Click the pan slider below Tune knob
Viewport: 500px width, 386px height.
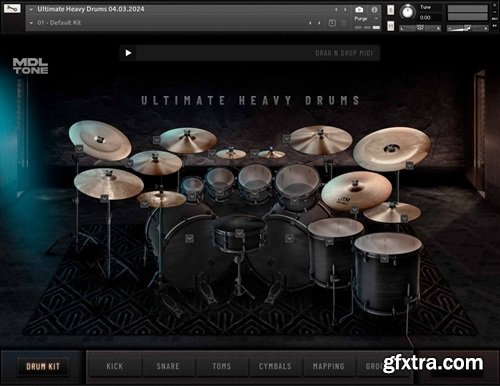pos(421,28)
